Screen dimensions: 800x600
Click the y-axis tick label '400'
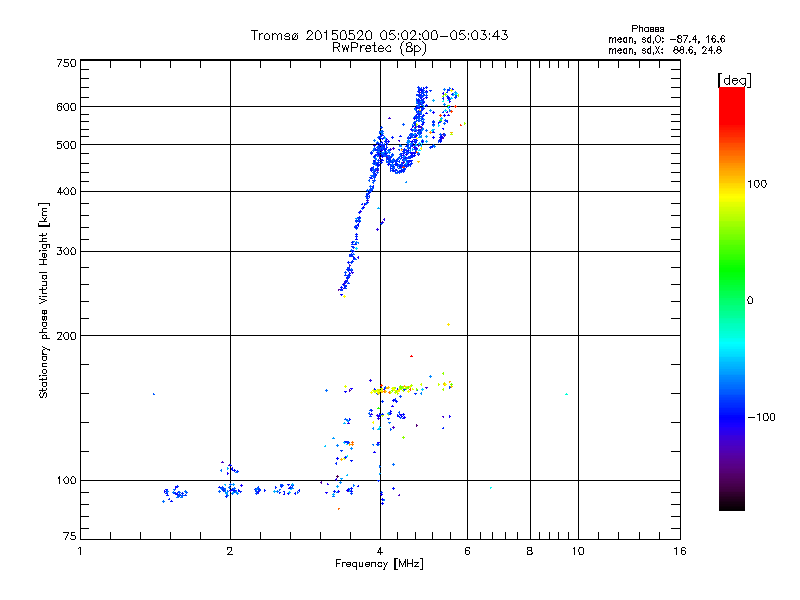click(x=66, y=191)
